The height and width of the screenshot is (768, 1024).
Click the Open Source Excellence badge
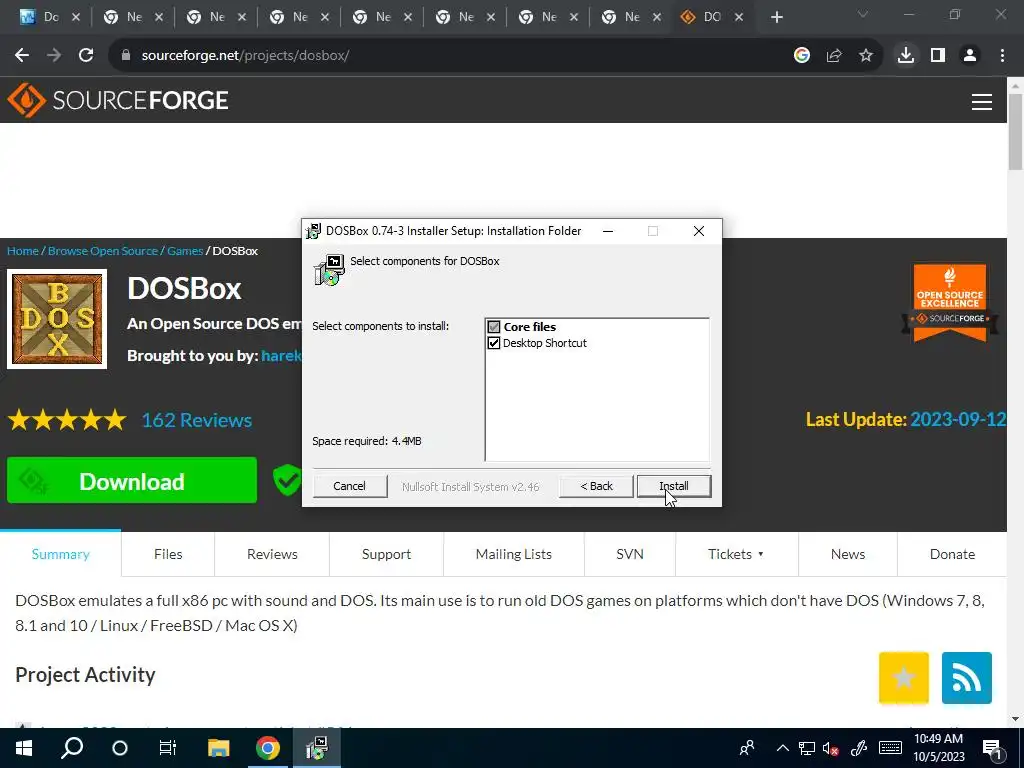pyautogui.click(x=950, y=303)
